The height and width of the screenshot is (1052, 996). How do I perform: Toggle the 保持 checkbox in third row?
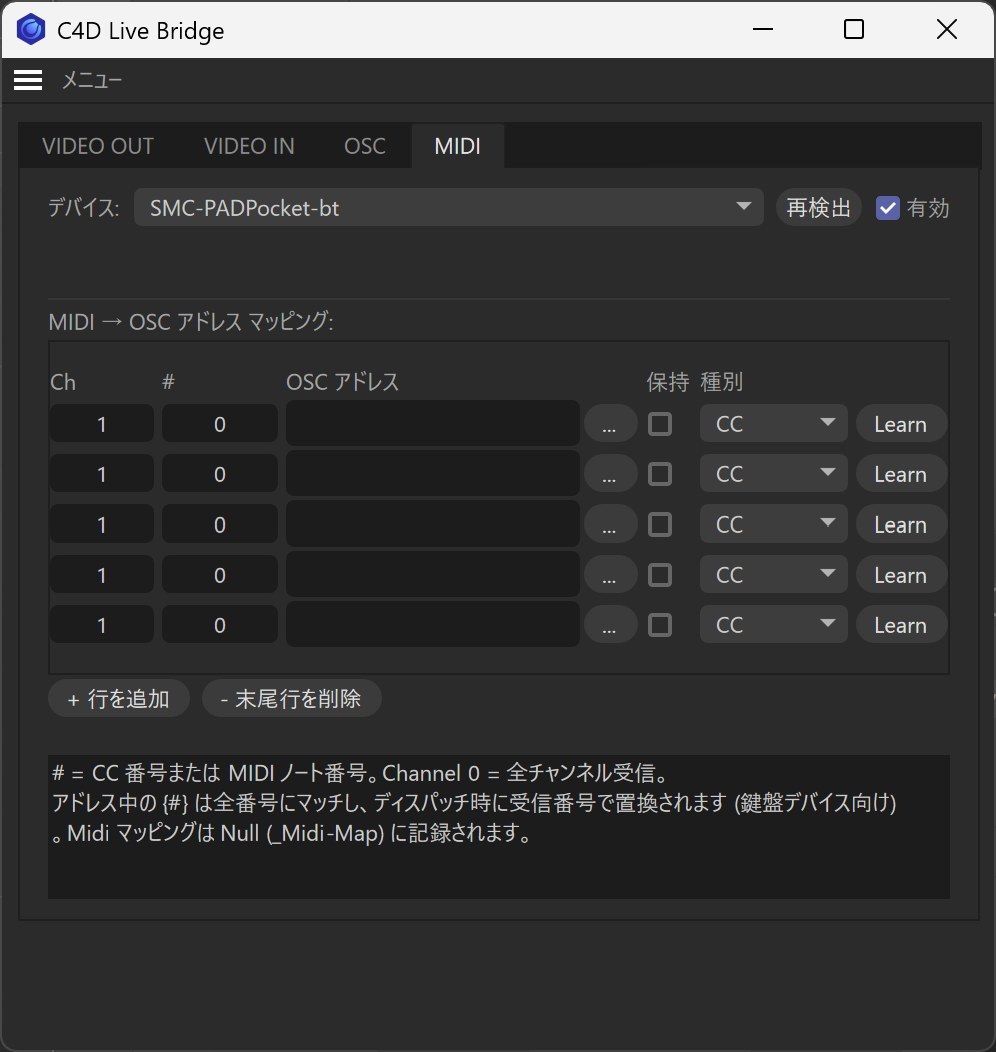click(x=660, y=525)
